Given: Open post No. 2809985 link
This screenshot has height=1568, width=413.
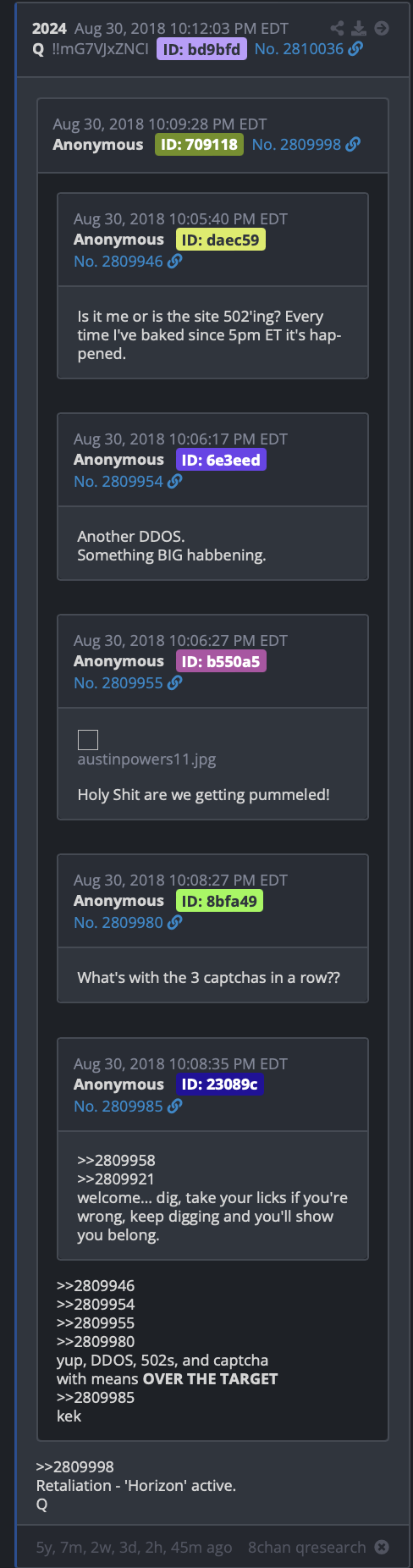Looking at the screenshot, I should [x=118, y=1107].
